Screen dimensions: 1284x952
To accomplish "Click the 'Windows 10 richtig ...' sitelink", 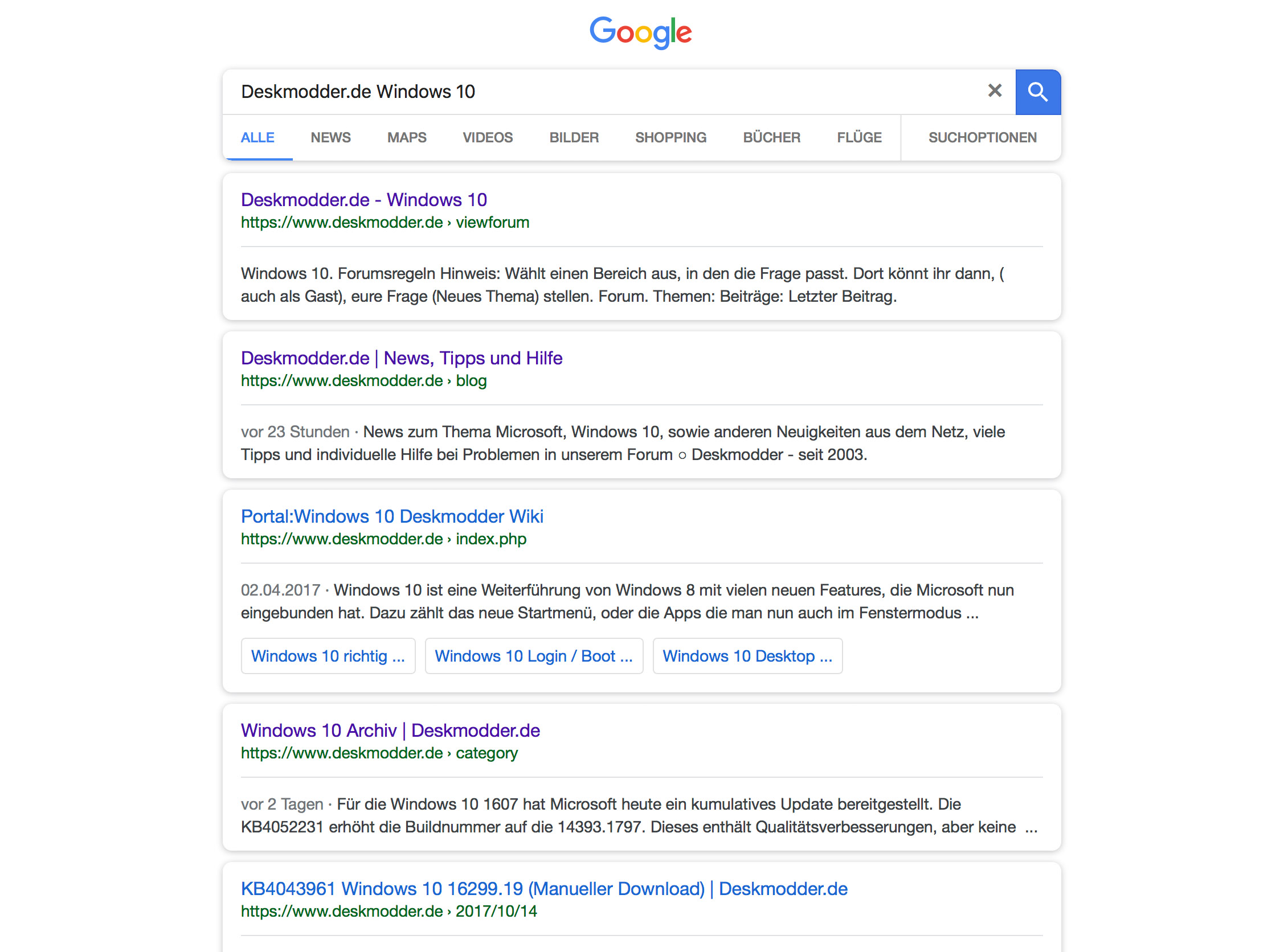I will coord(328,656).
